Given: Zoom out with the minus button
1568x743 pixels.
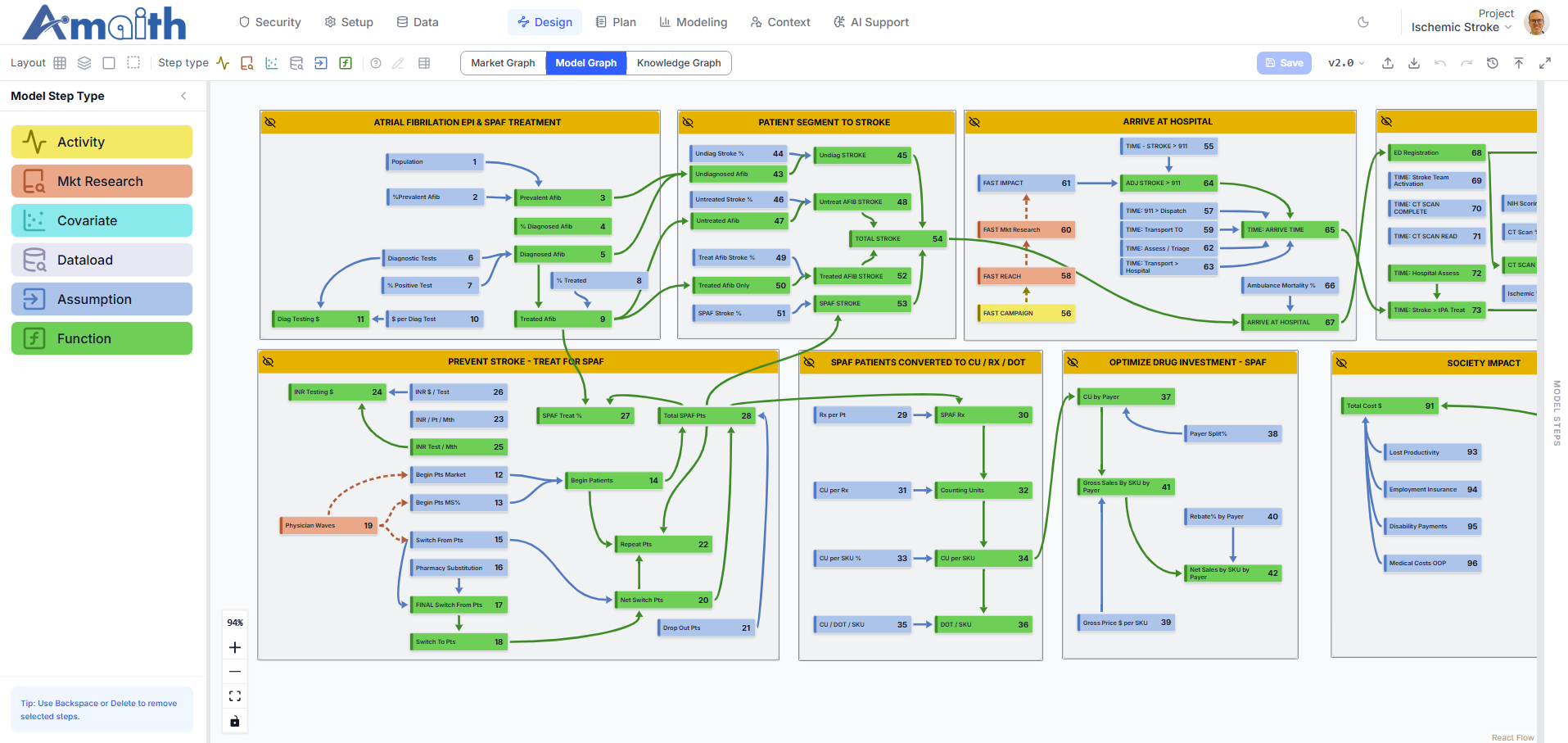Looking at the screenshot, I should 235,672.
